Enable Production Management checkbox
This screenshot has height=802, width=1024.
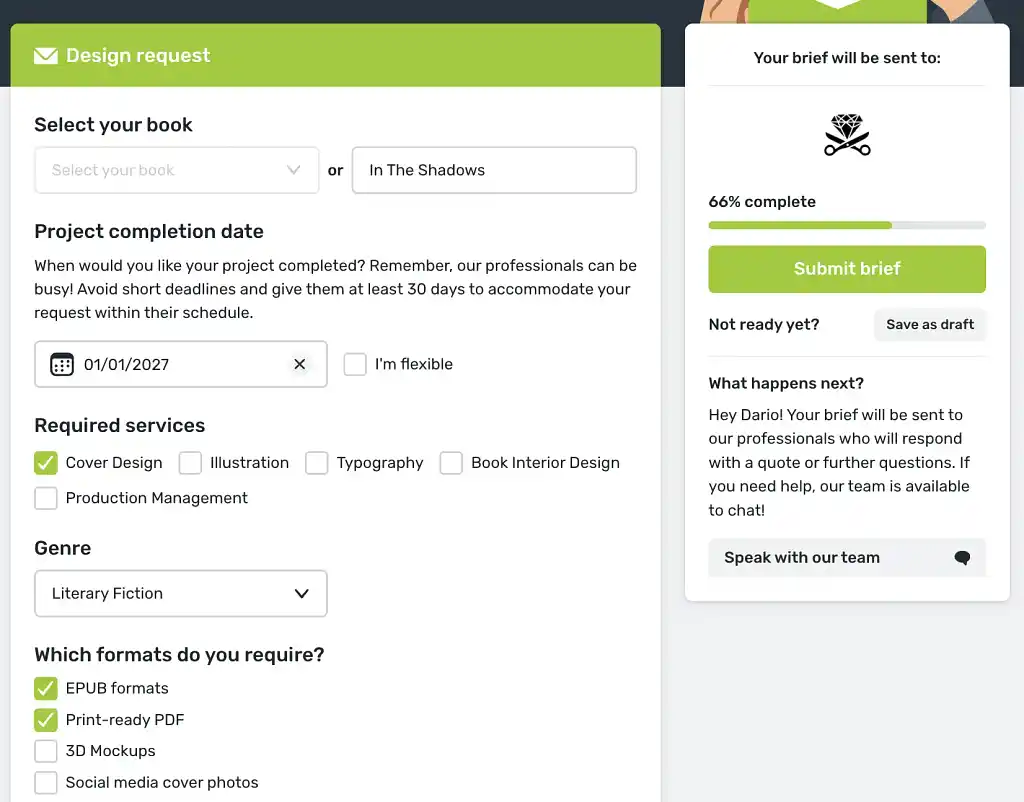(x=46, y=498)
